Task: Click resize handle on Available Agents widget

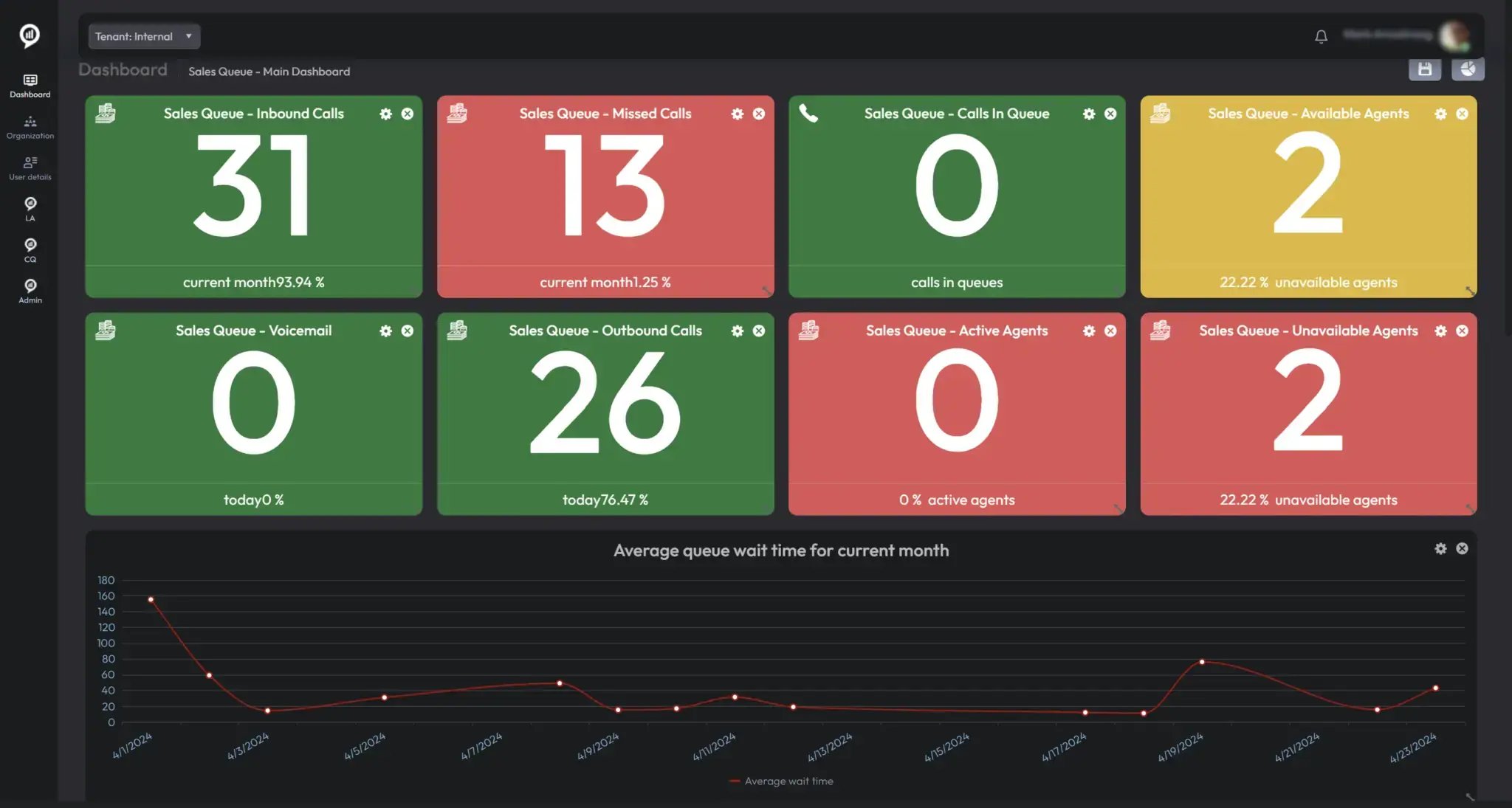Action: [x=1470, y=291]
